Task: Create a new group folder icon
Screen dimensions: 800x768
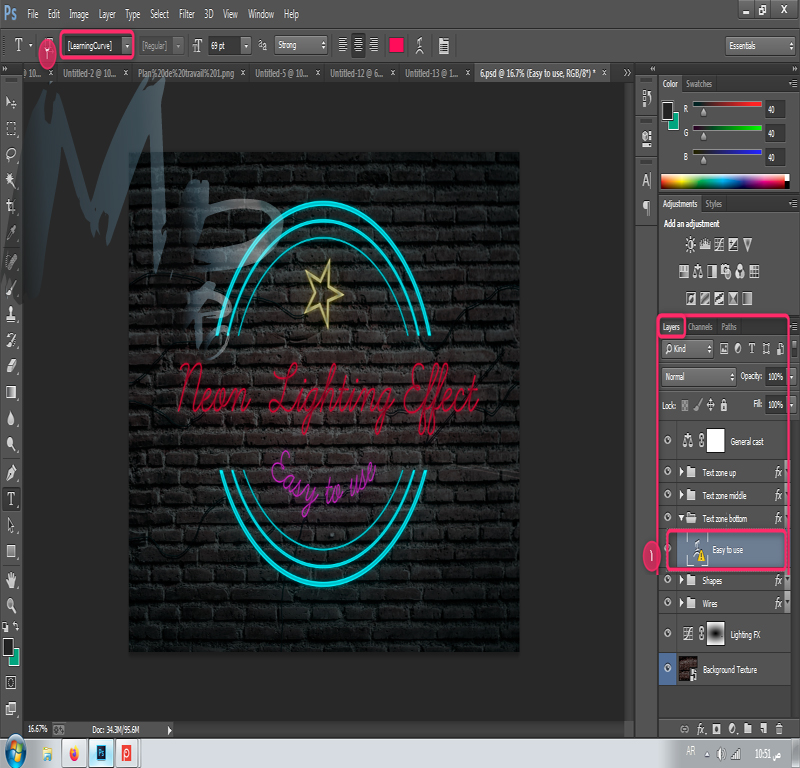Action: tap(747, 729)
